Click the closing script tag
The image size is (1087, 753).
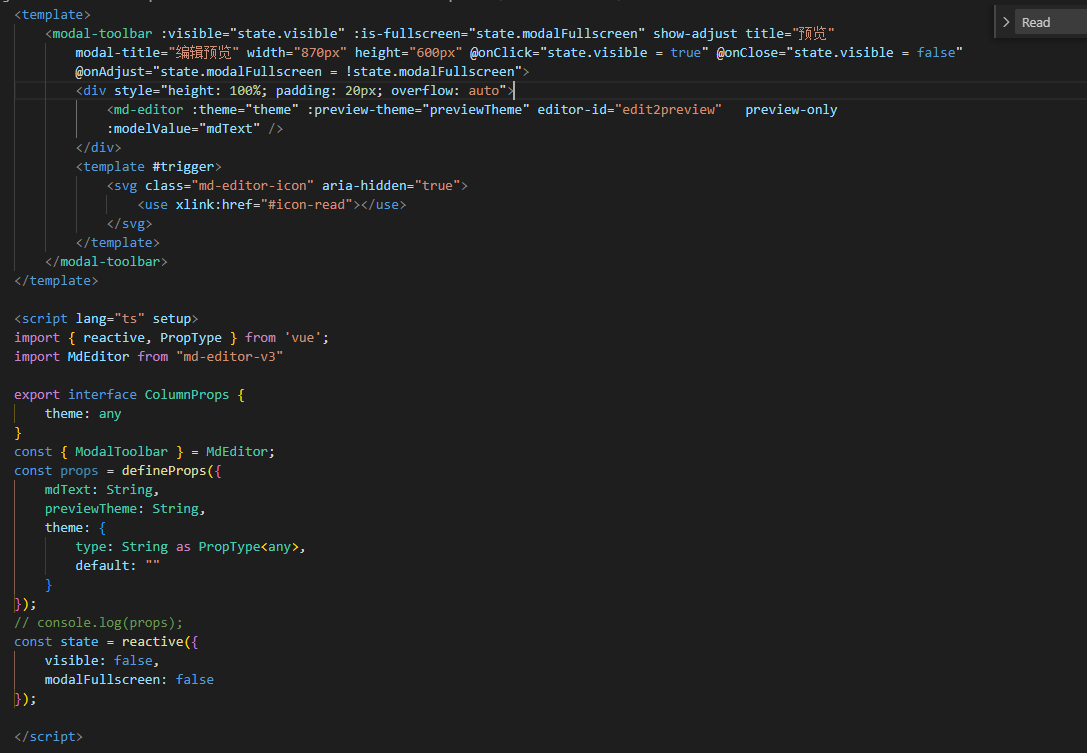click(47, 736)
